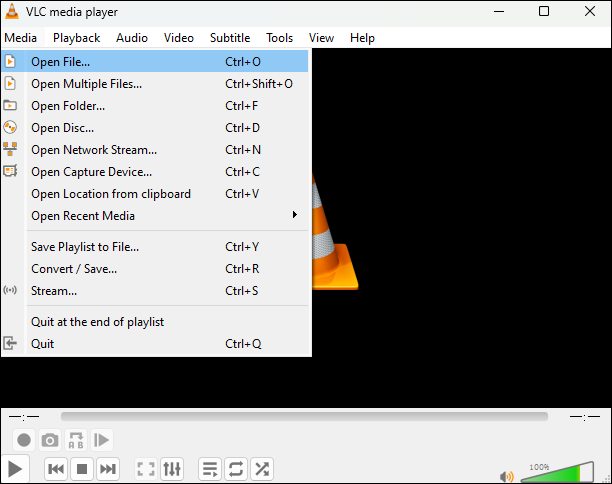Choose Open Disc... menu item

point(155,128)
